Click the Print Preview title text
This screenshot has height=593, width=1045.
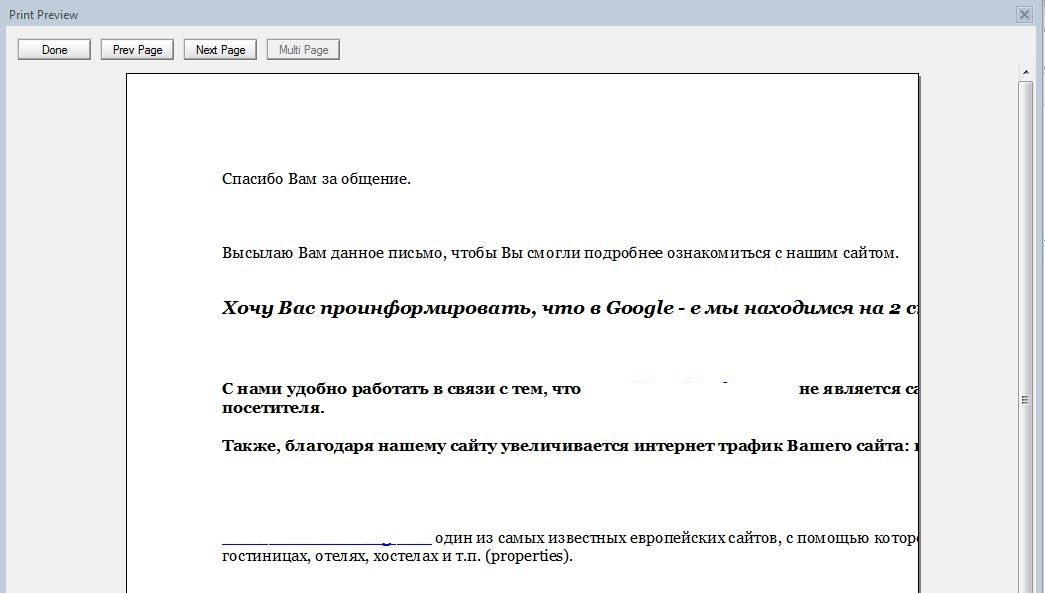pos(44,15)
